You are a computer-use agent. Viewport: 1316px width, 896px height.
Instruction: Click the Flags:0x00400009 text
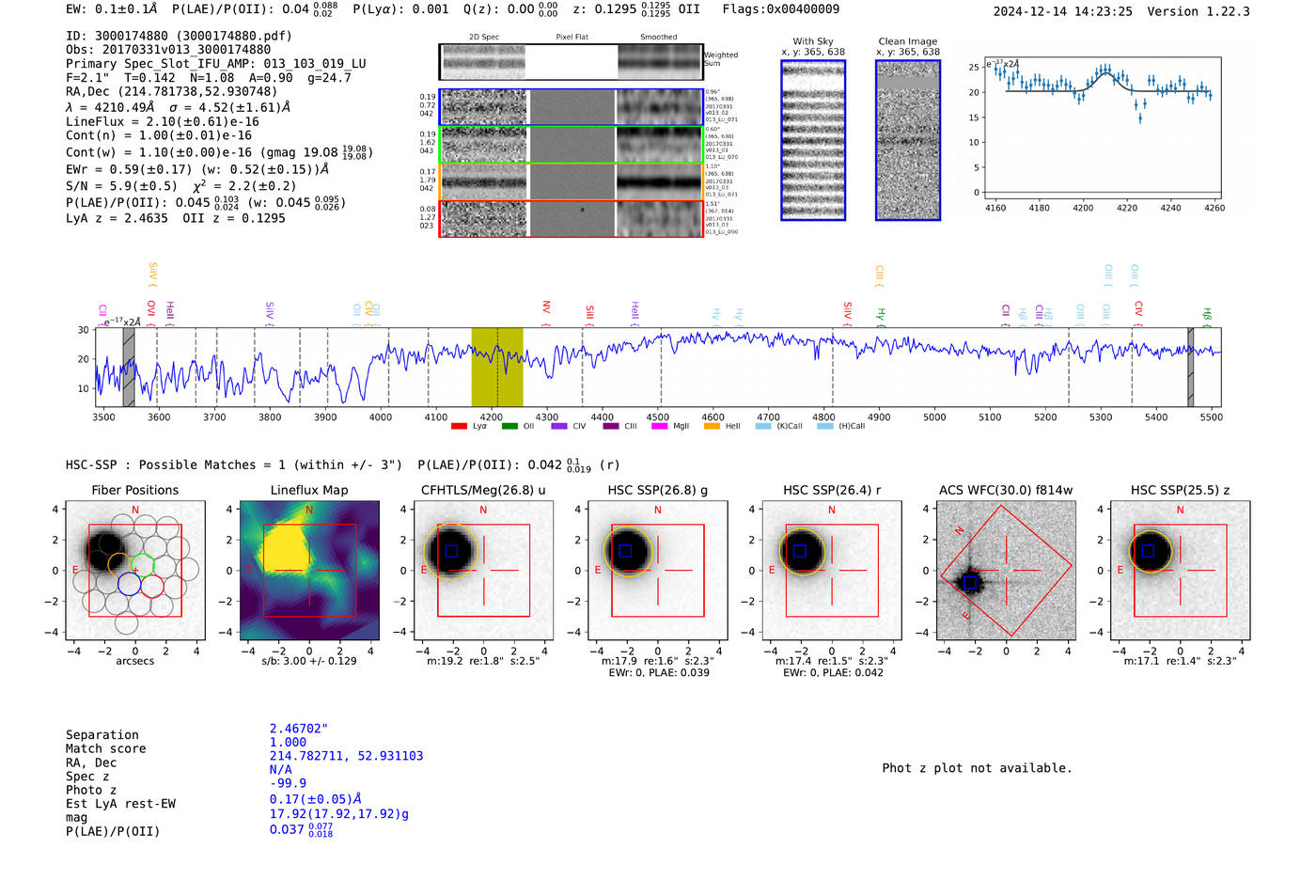pyautogui.click(x=781, y=9)
